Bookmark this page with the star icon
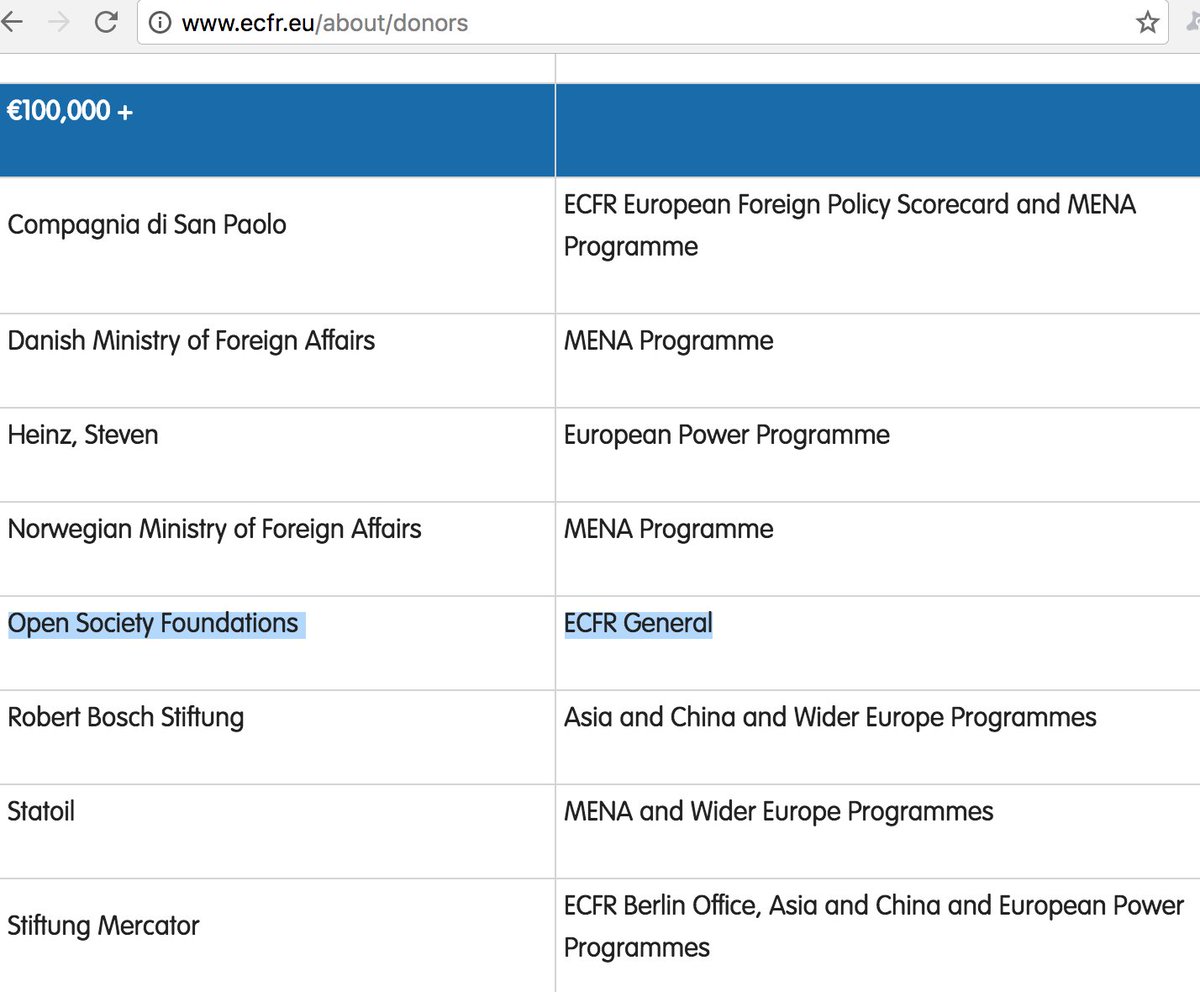1200x992 pixels. tap(1147, 22)
